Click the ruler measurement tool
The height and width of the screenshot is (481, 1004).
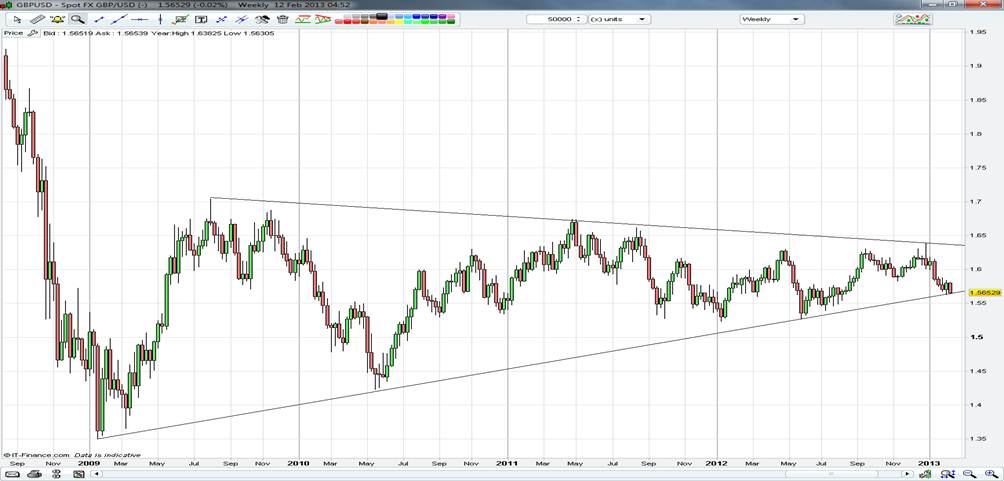pos(37,19)
